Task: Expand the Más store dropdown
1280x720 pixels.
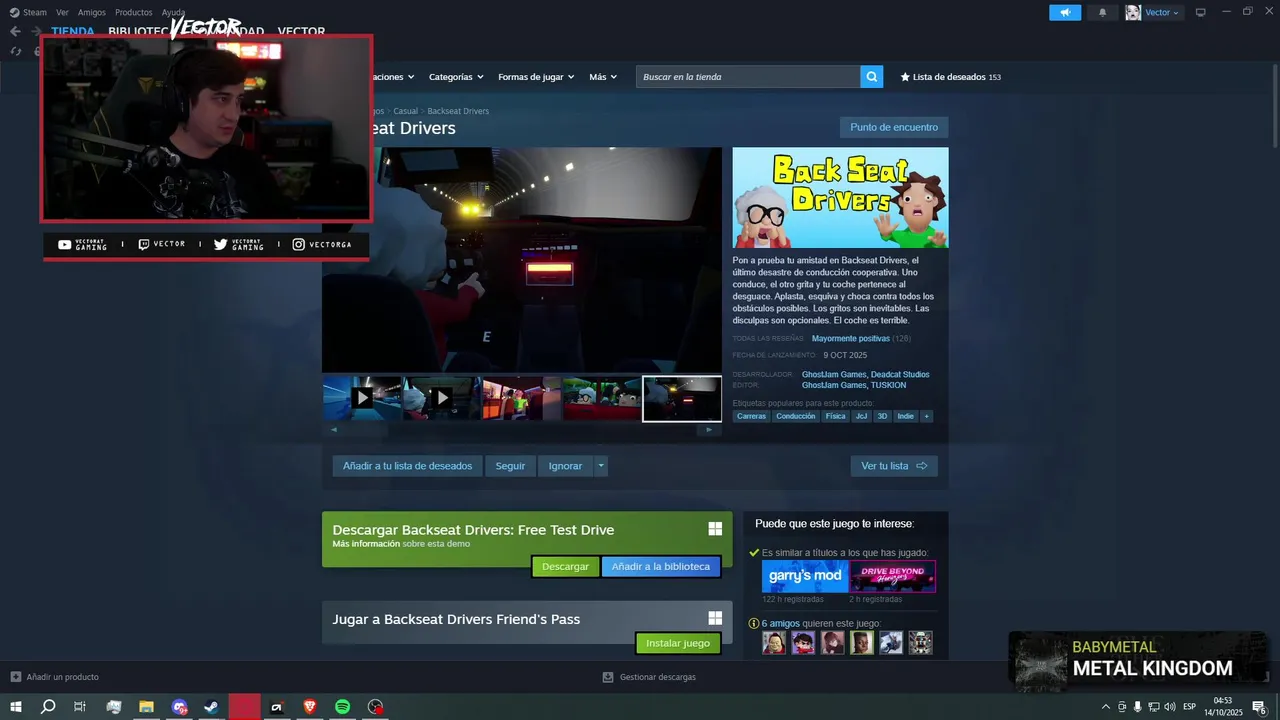Action: click(x=603, y=77)
